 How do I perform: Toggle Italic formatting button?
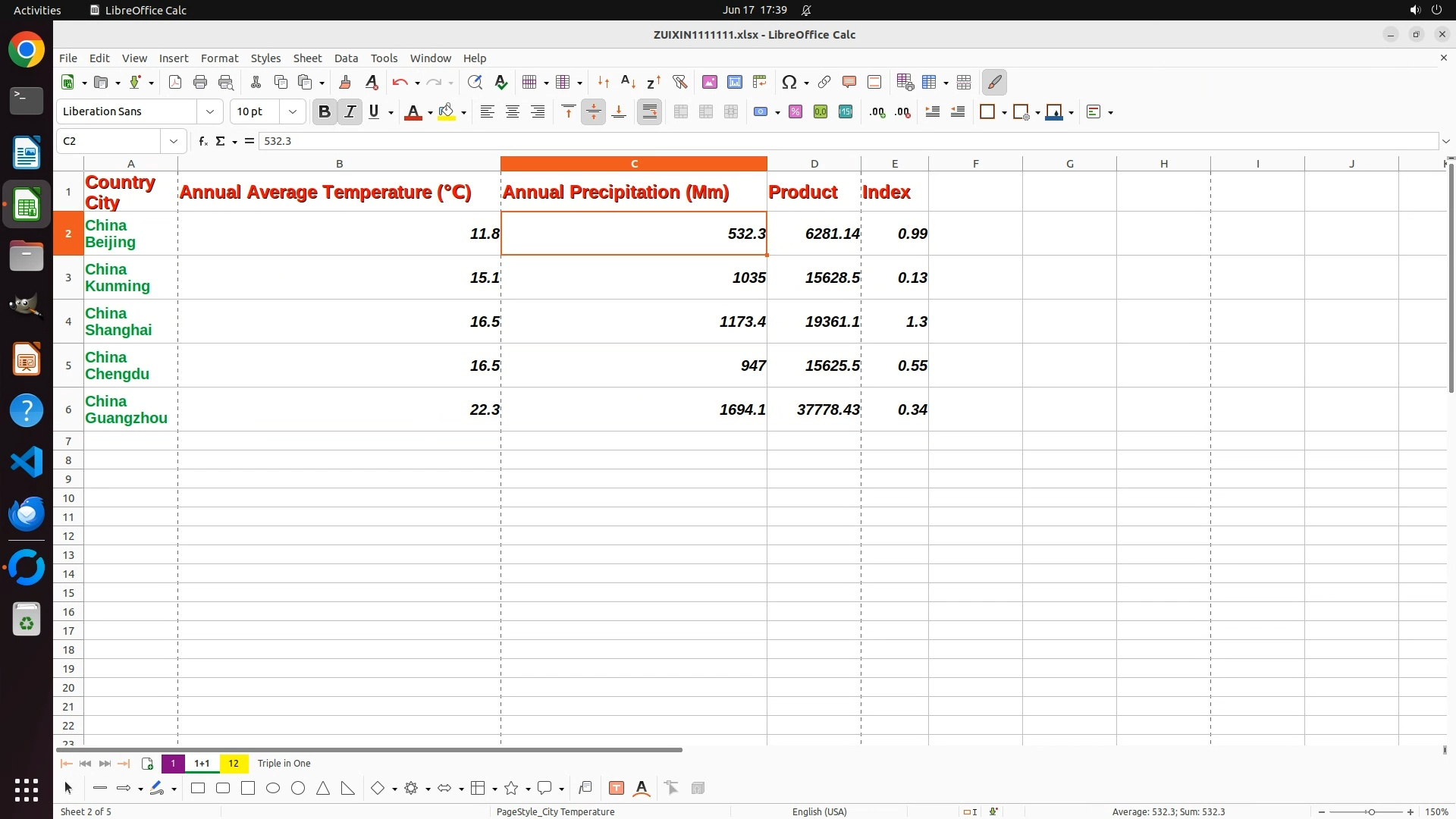(x=350, y=111)
